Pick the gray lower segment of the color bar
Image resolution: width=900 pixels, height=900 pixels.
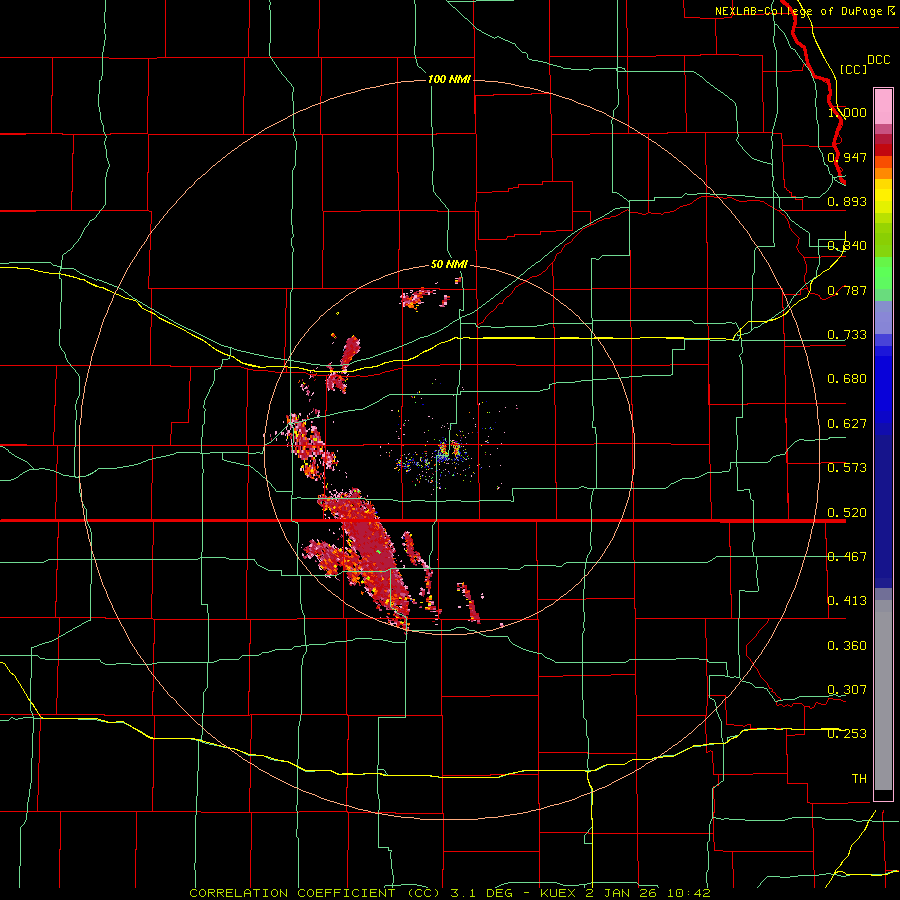click(883, 695)
